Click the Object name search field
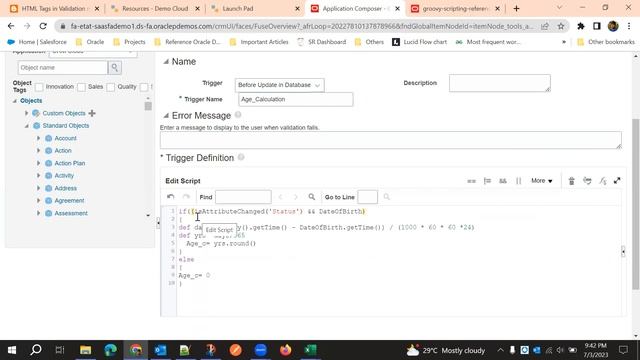This screenshot has height=360, width=640. pyautogui.click(x=63, y=68)
